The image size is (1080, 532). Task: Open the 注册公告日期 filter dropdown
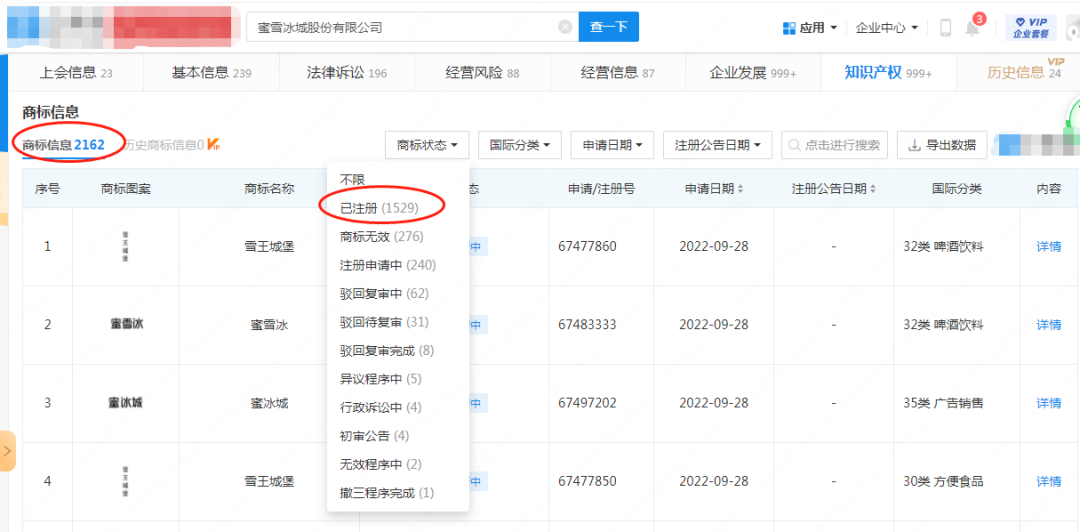(718, 145)
